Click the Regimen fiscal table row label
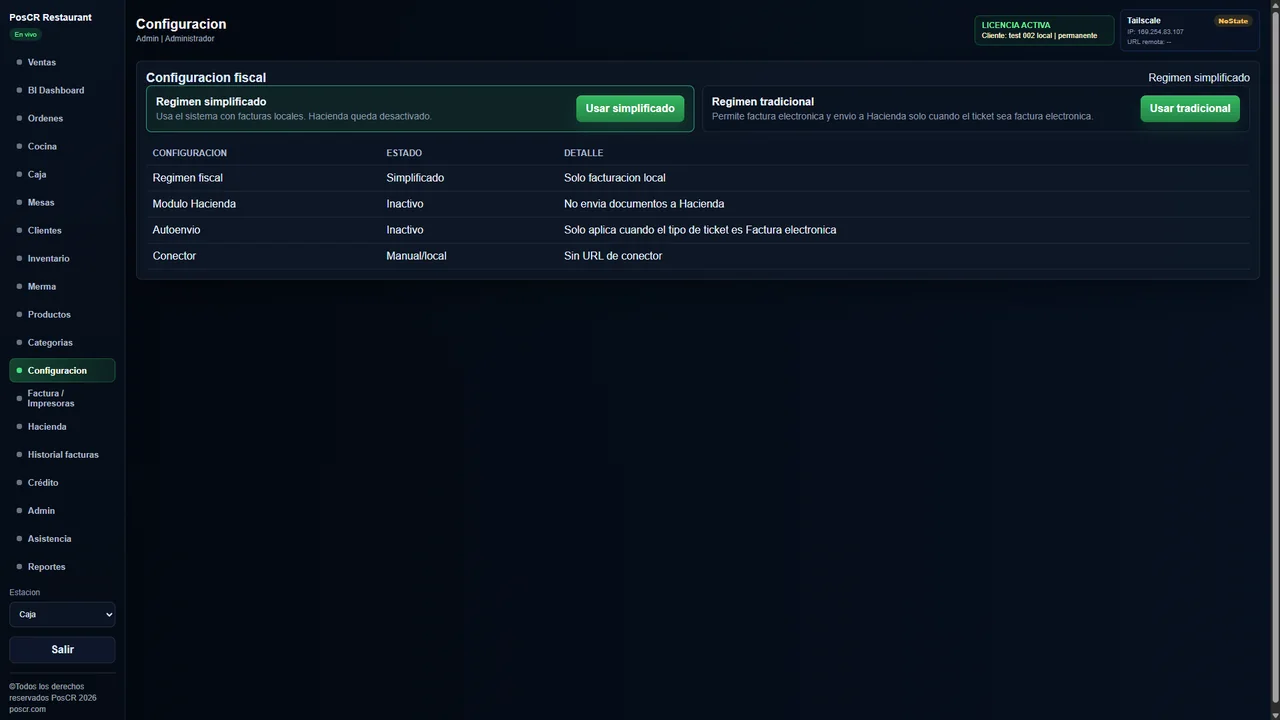The width and height of the screenshot is (1280, 720). [x=187, y=178]
